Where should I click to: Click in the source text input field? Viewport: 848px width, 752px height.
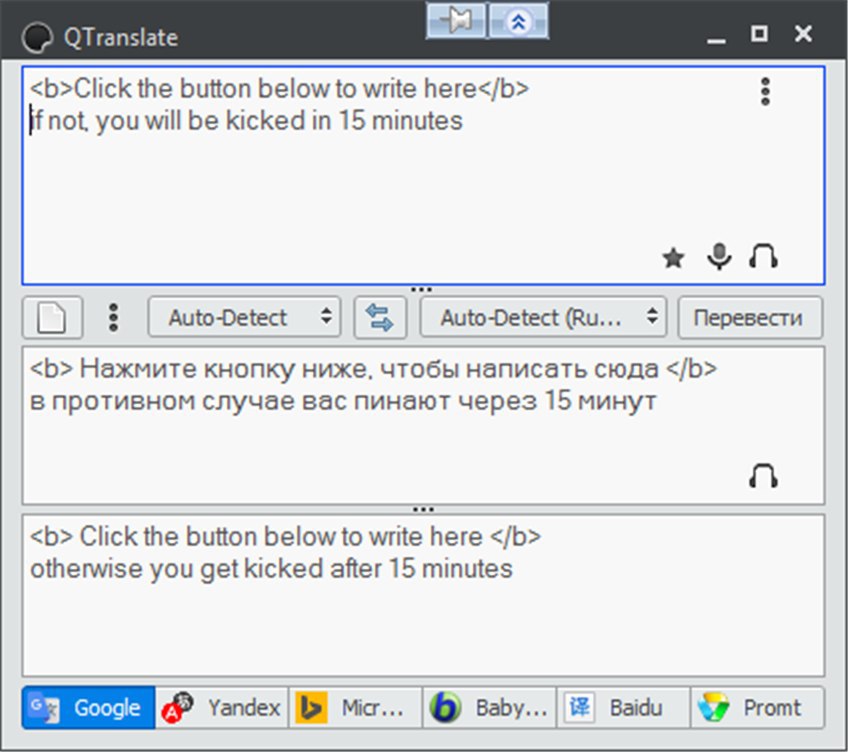[x=423, y=175]
